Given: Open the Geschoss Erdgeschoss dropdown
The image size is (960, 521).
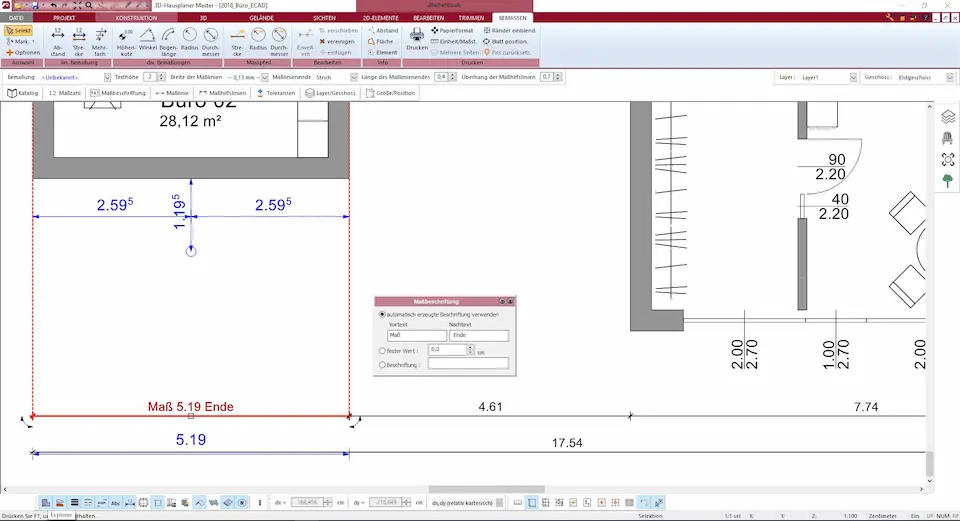Looking at the screenshot, I should (x=950, y=78).
